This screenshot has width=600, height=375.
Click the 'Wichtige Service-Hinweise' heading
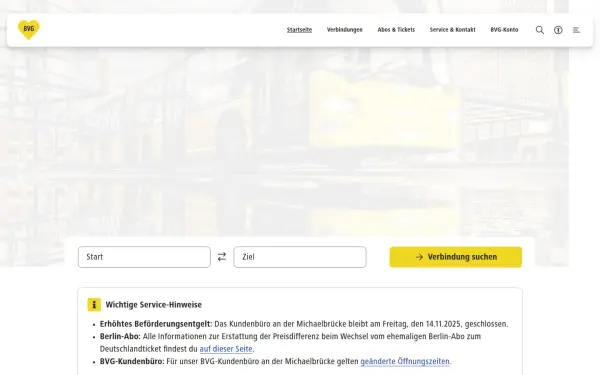153,305
